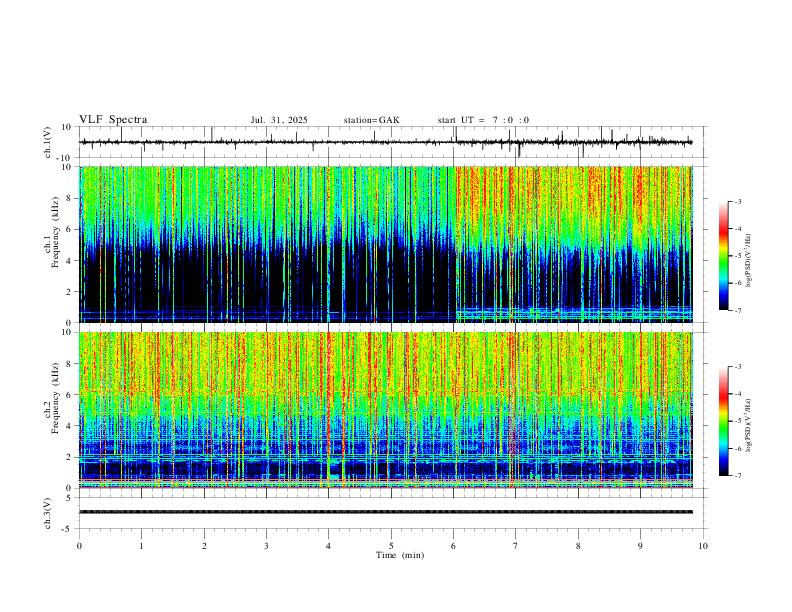Click time axis tick label "7"
Viewport: 792px width, 612px height.
click(516, 546)
